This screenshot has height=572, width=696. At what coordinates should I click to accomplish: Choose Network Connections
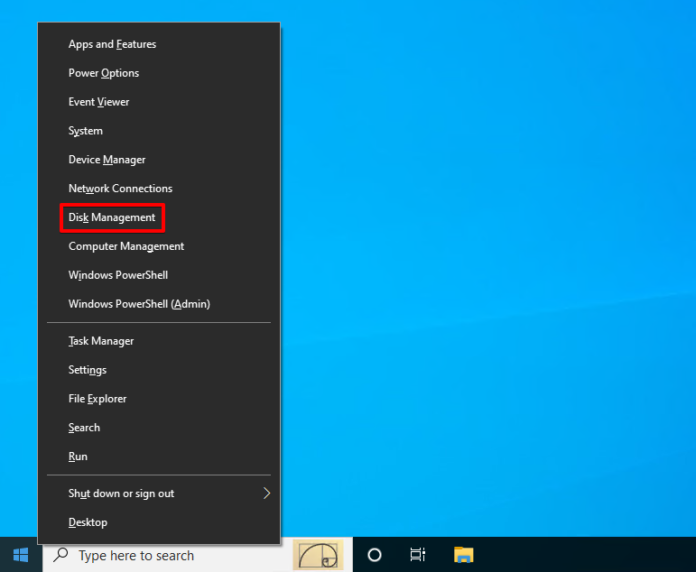click(120, 188)
